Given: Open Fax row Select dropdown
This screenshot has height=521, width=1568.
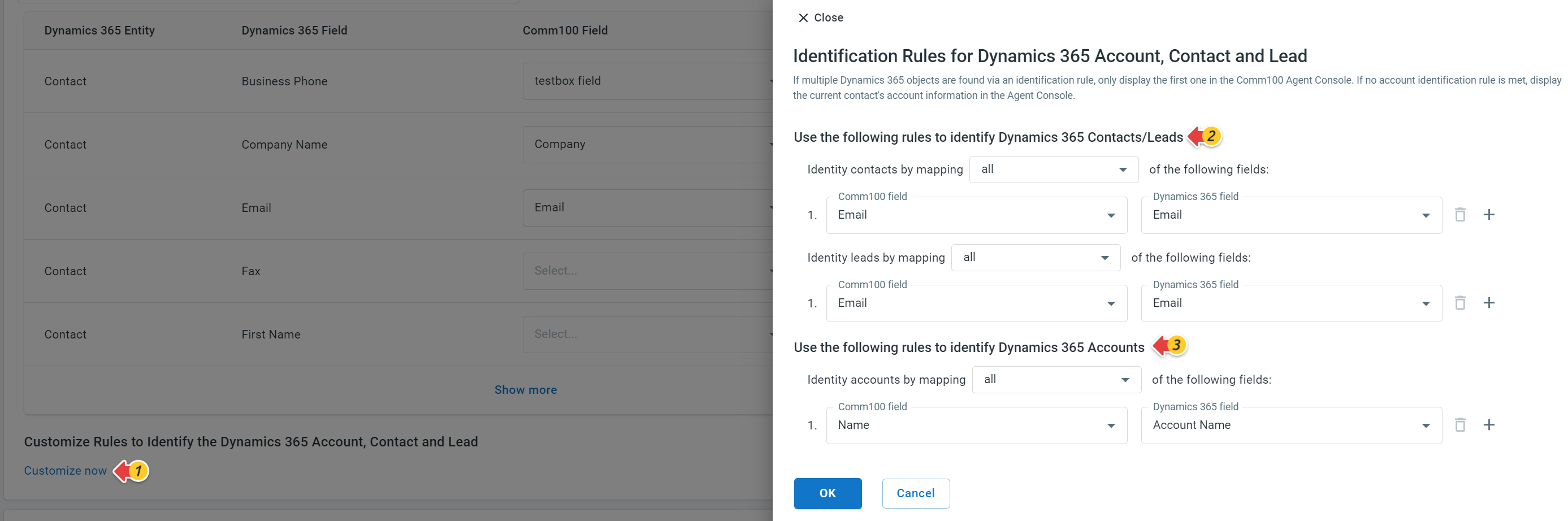Looking at the screenshot, I should (x=648, y=271).
